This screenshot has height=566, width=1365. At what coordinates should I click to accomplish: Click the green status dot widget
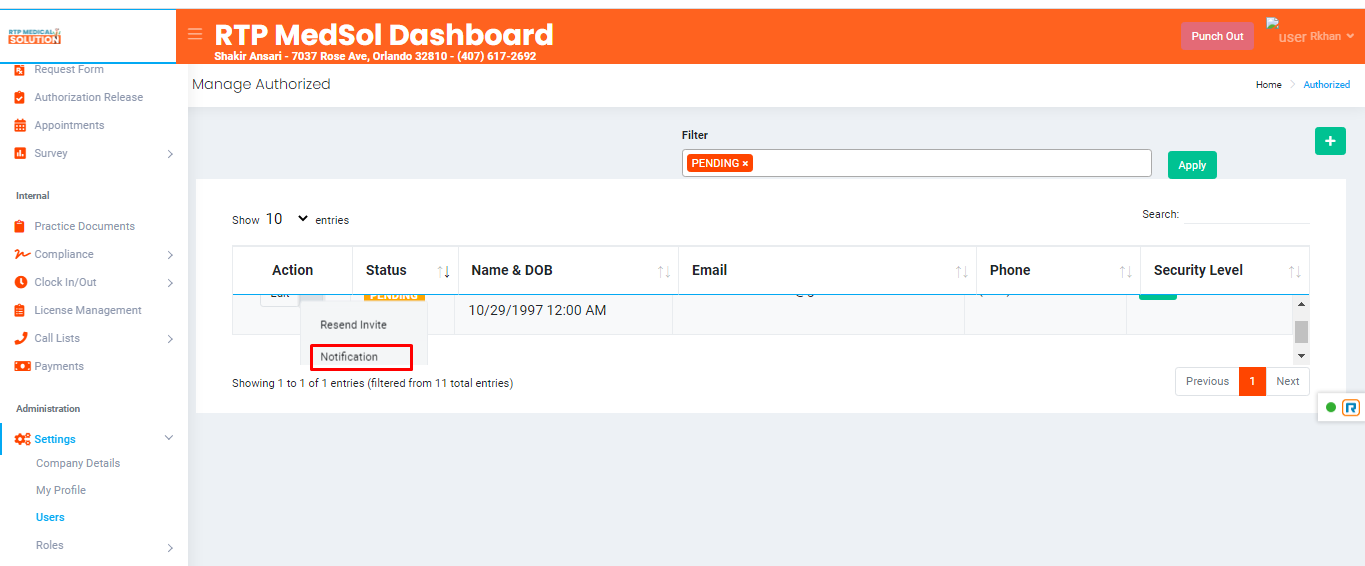click(x=1331, y=407)
